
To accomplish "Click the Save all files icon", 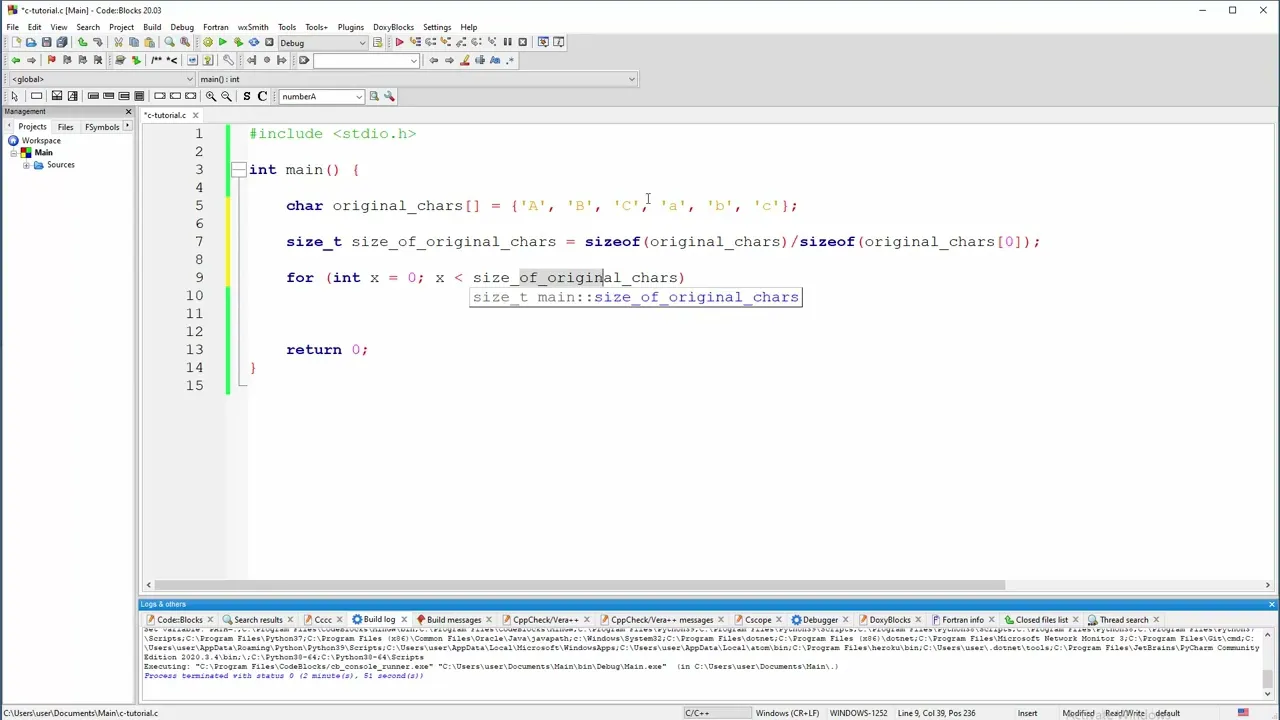I will click(62, 42).
